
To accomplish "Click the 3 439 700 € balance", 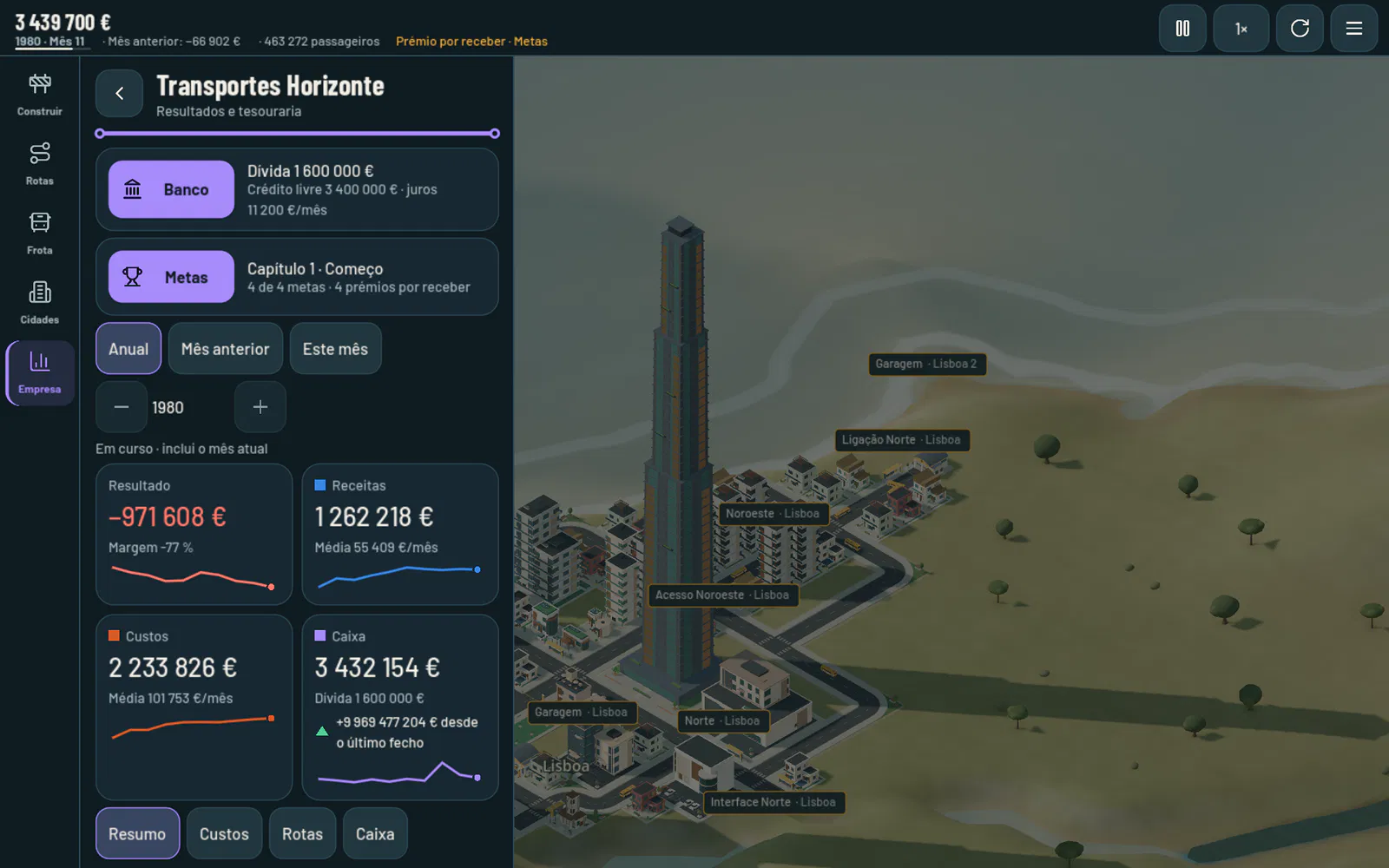I will [63, 22].
